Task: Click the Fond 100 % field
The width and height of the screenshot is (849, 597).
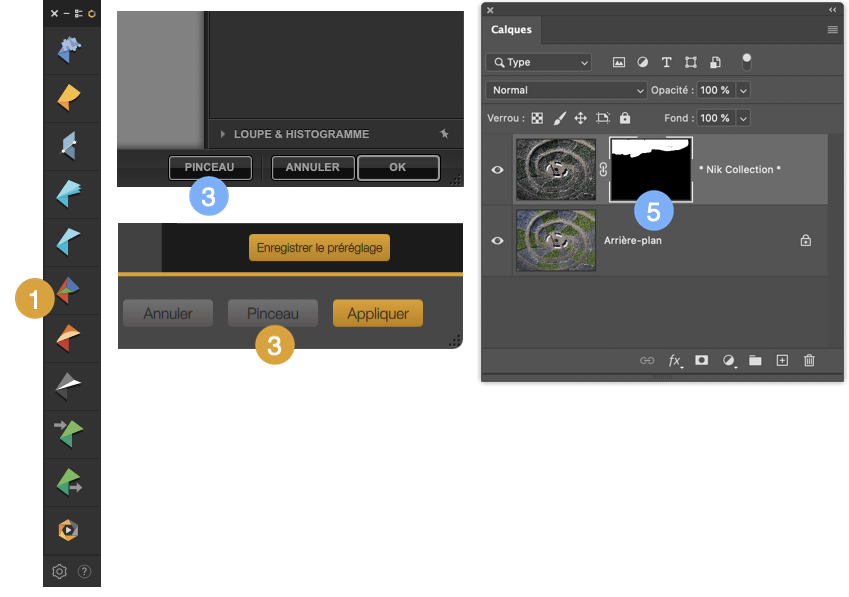Action: point(715,119)
